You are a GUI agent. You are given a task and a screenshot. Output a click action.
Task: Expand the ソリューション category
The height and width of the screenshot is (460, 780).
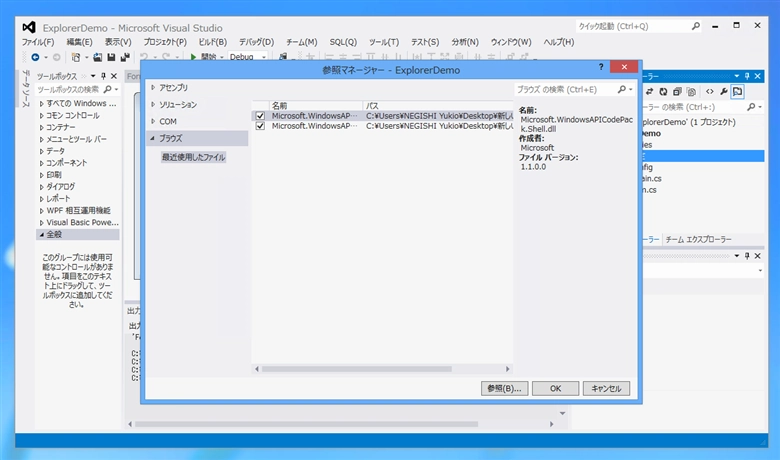[x=153, y=104]
